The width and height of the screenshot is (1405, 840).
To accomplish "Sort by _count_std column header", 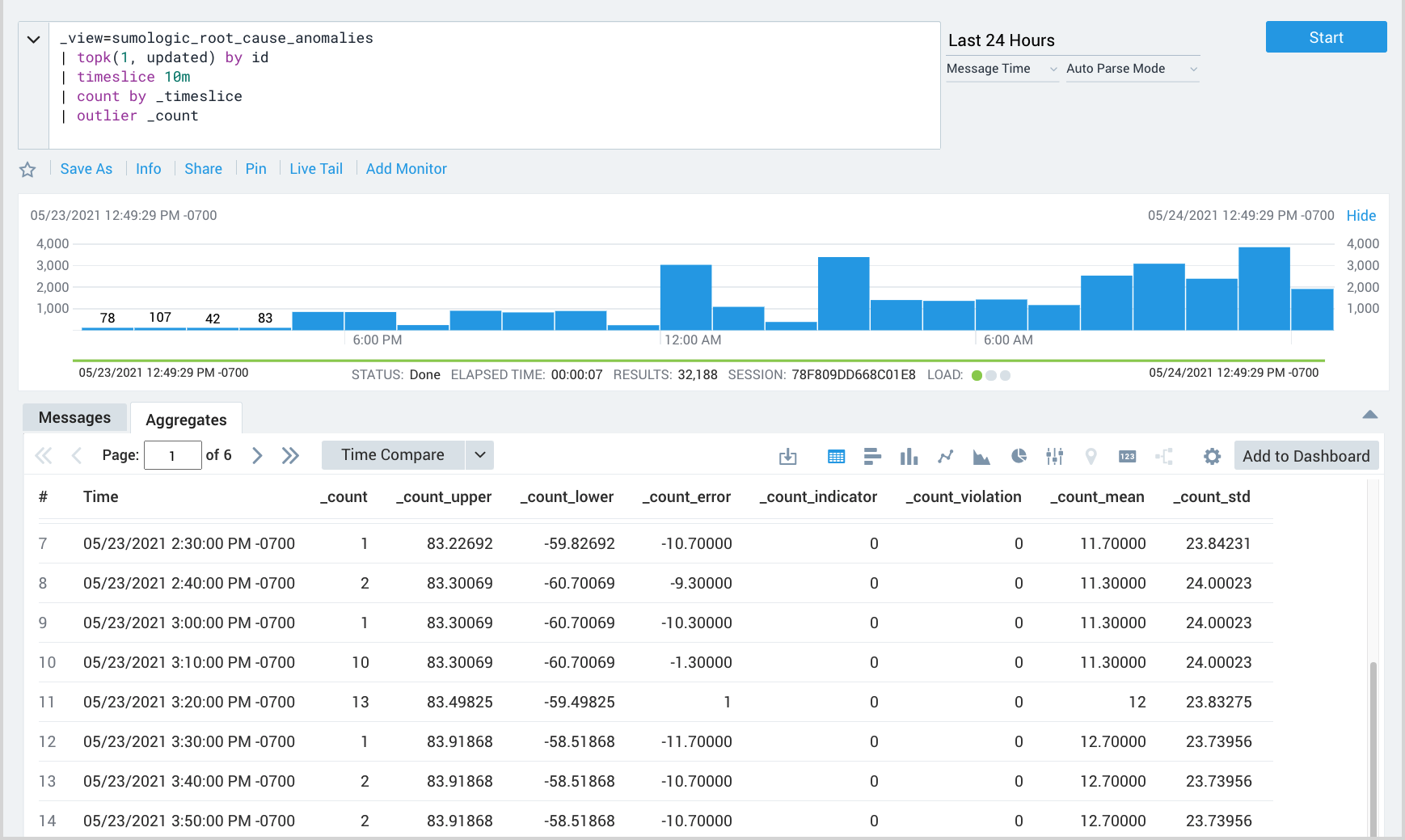I will (x=1212, y=496).
